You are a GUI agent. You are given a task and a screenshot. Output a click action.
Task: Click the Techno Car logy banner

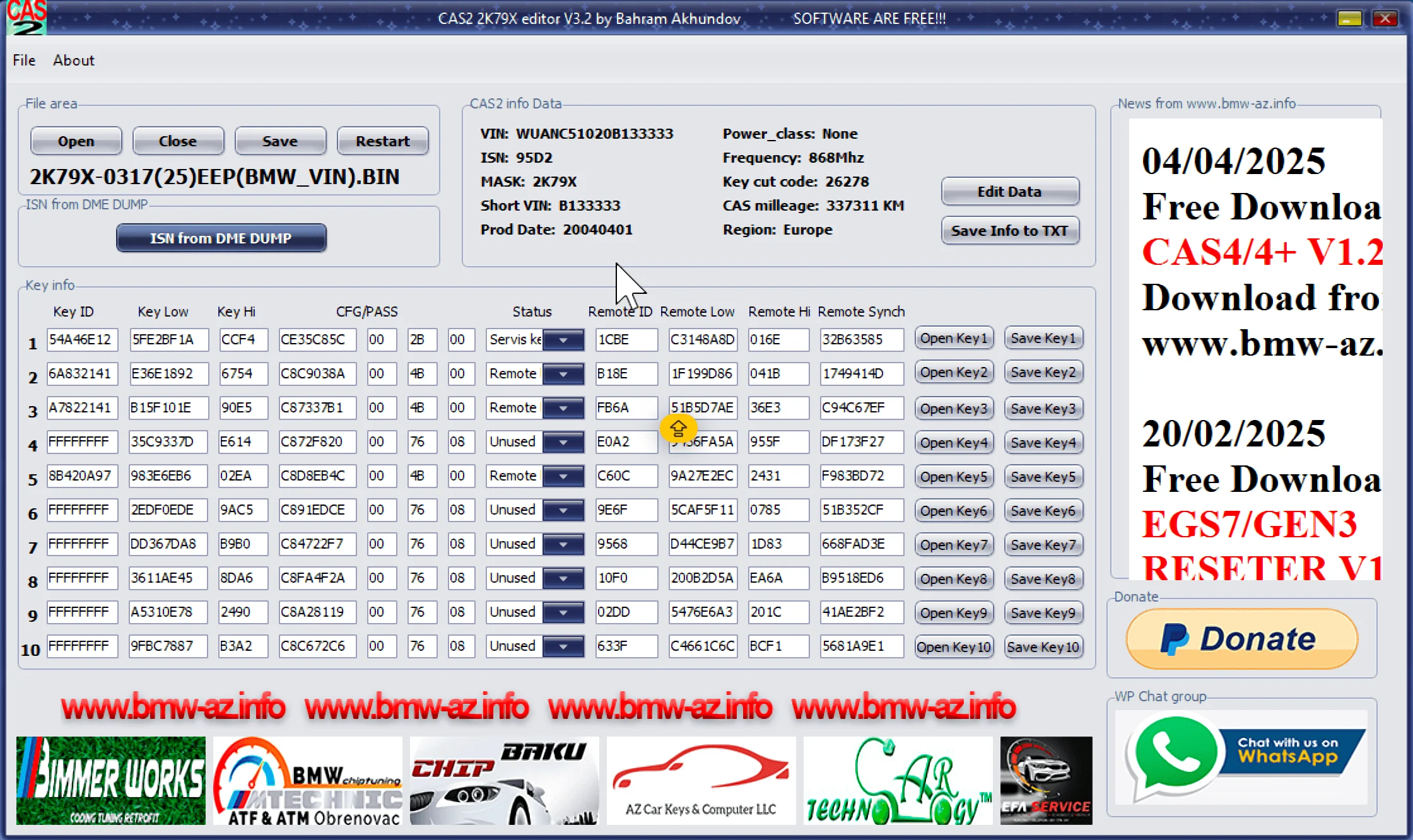898,781
